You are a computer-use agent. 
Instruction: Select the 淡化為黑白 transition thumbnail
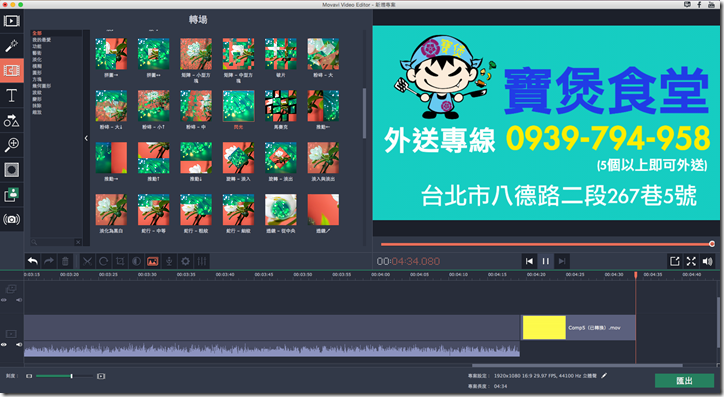coord(111,210)
